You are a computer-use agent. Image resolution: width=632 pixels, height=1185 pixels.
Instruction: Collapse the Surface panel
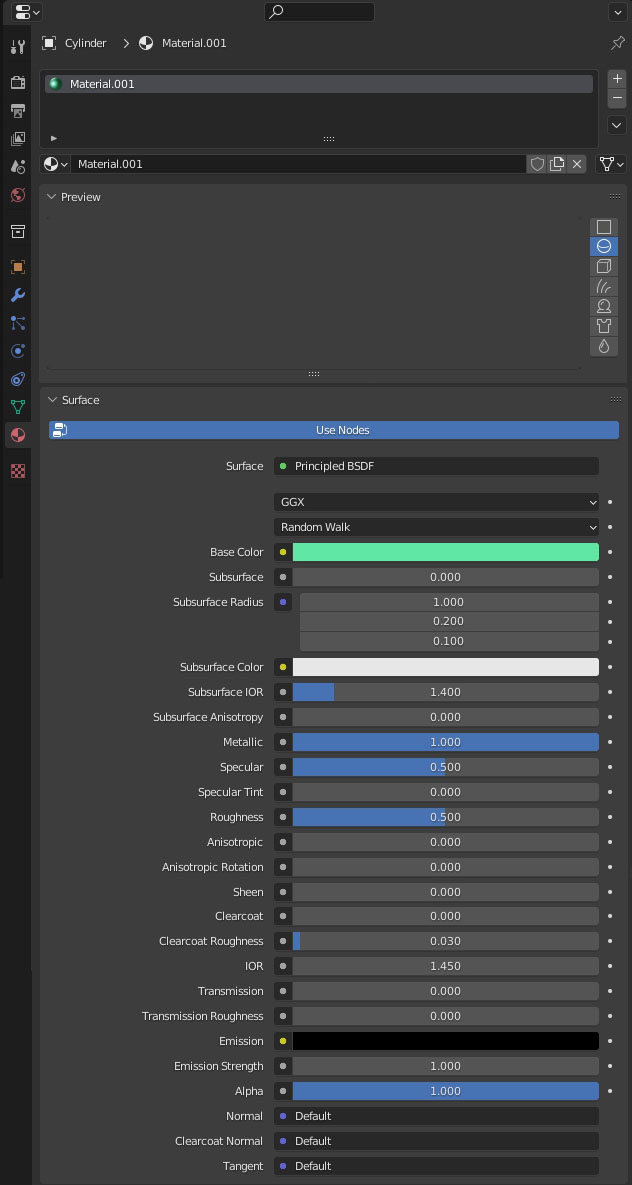pos(51,400)
